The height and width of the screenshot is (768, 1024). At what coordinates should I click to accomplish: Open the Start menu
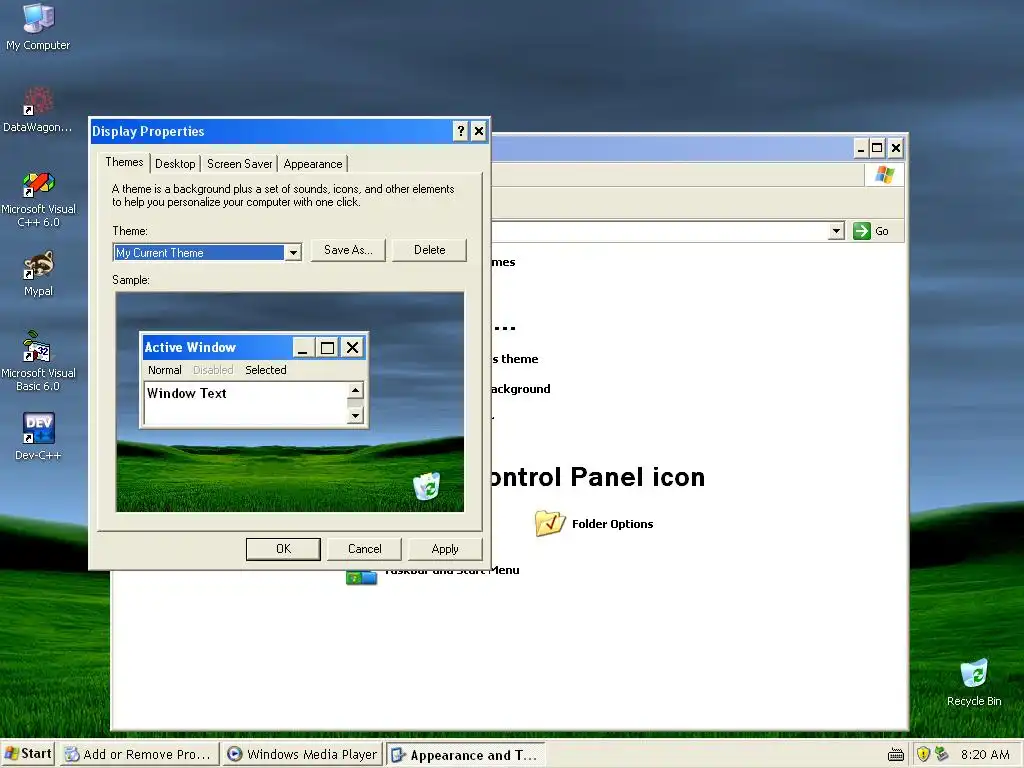click(27, 754)
